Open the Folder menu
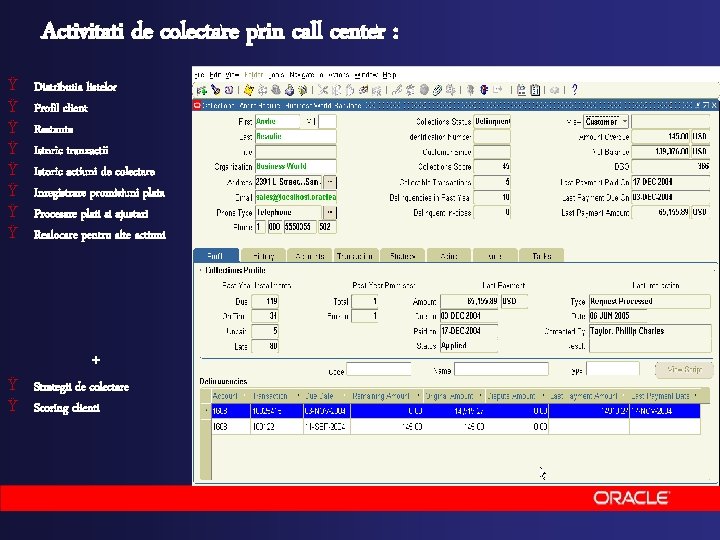The height and width of the screenshot is (540, 720). tap(253, 74)
